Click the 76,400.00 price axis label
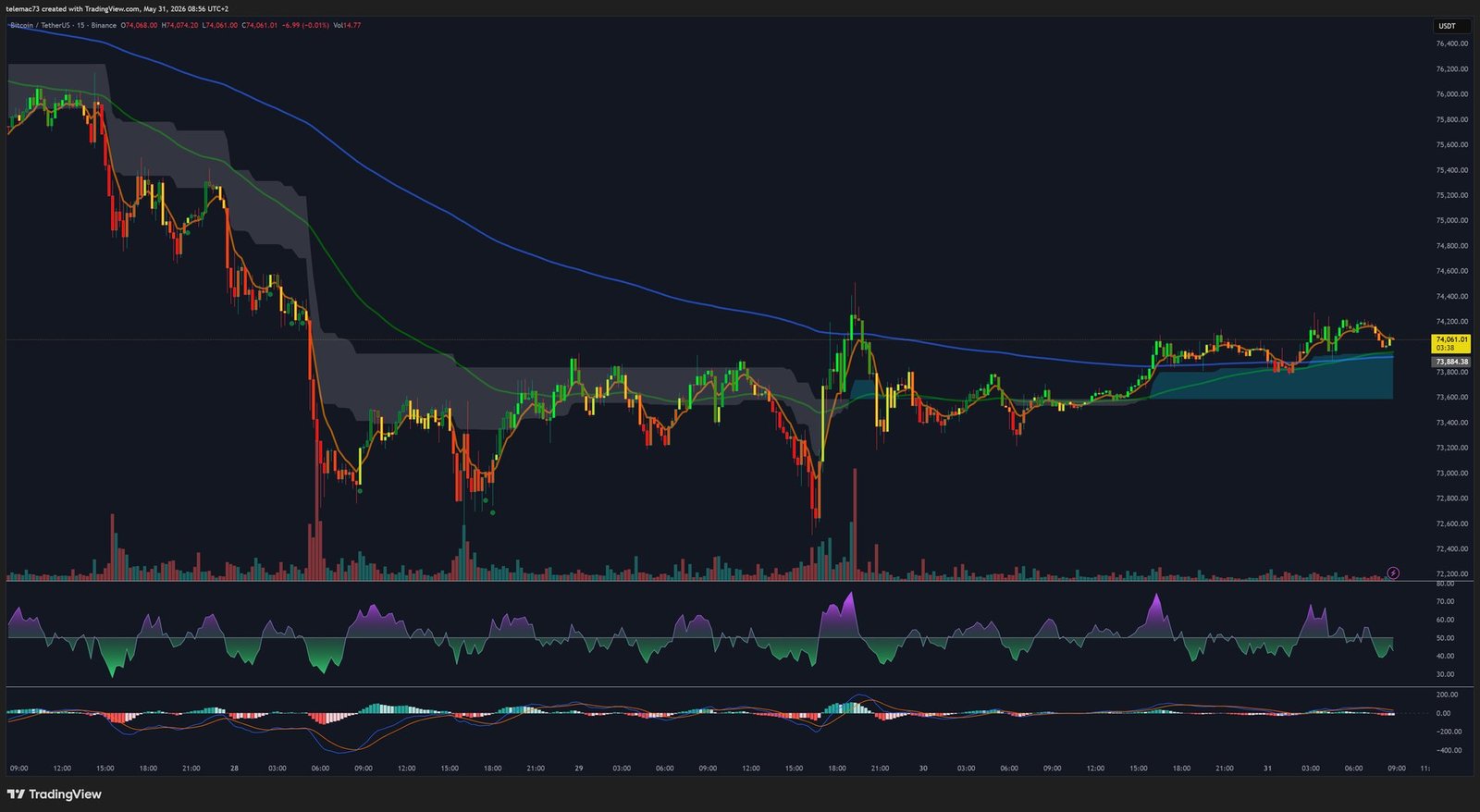The width and height of the screenshot is (1480, 812). pos(1451,43)
